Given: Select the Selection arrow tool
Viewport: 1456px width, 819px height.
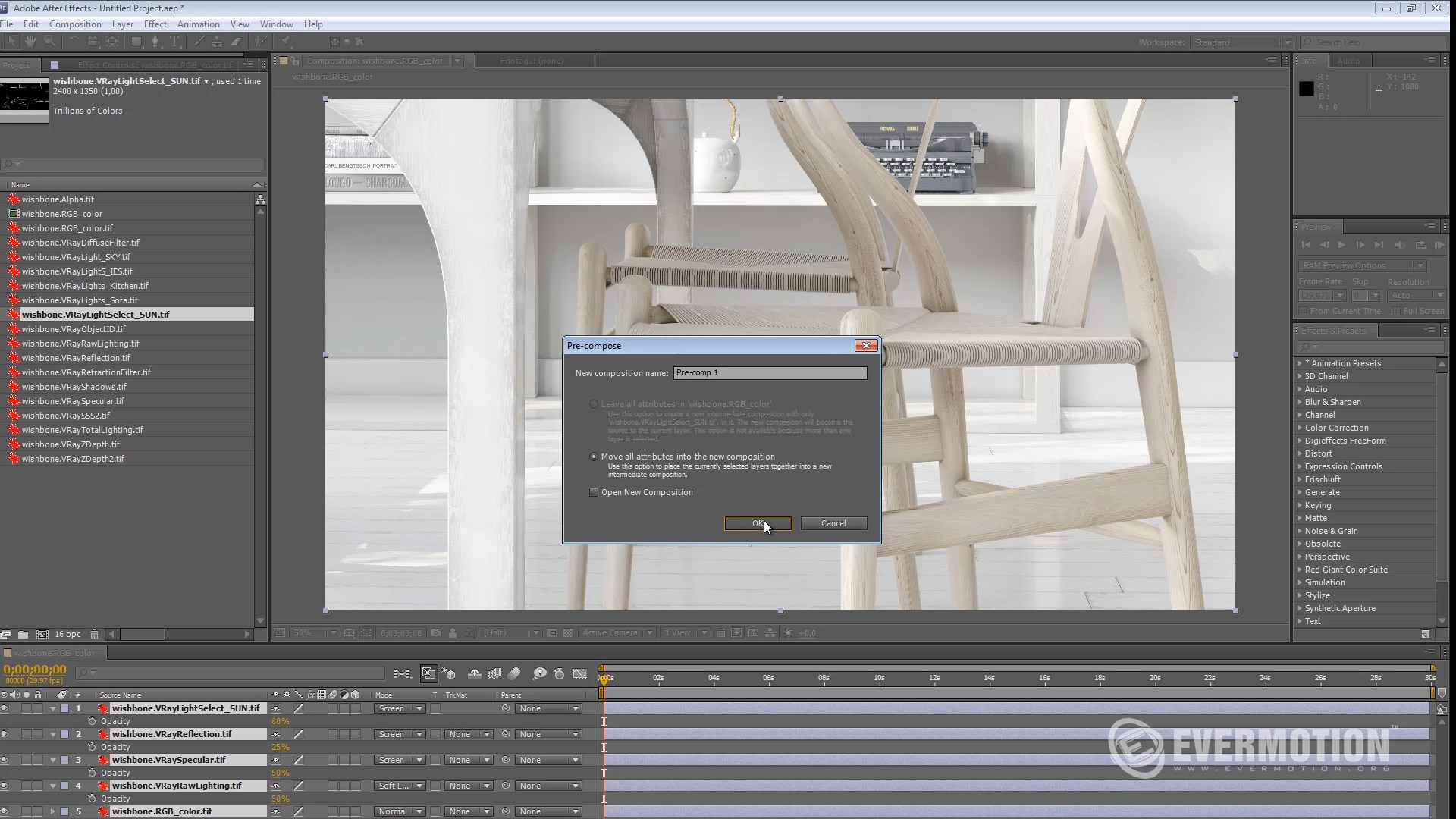Looking at the screenshot, I should (11, 42).
